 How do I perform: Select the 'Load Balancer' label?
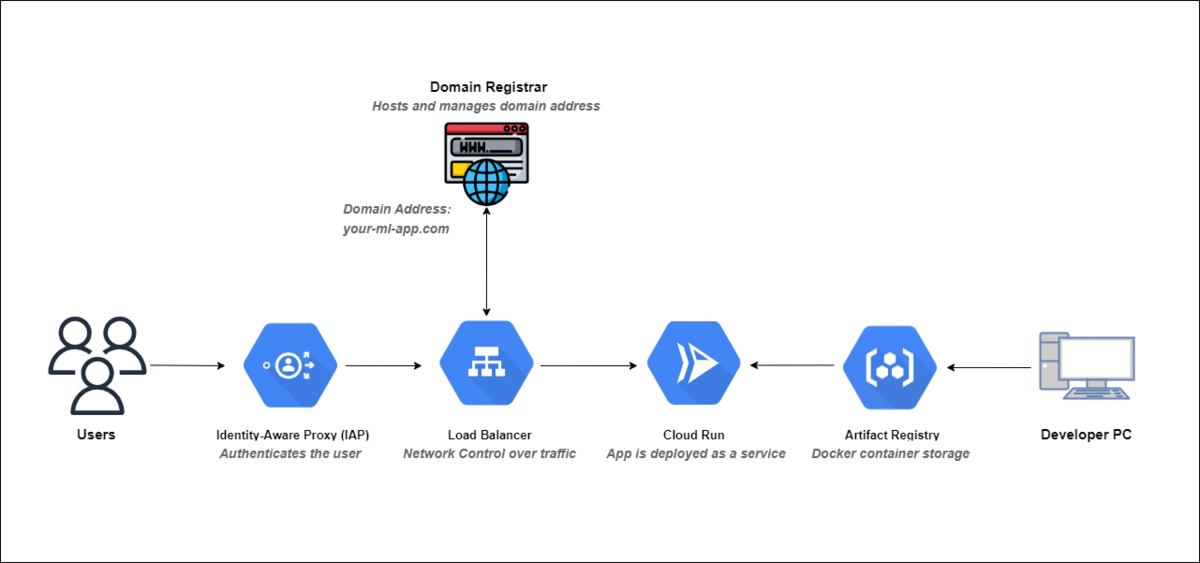[490, 436]
